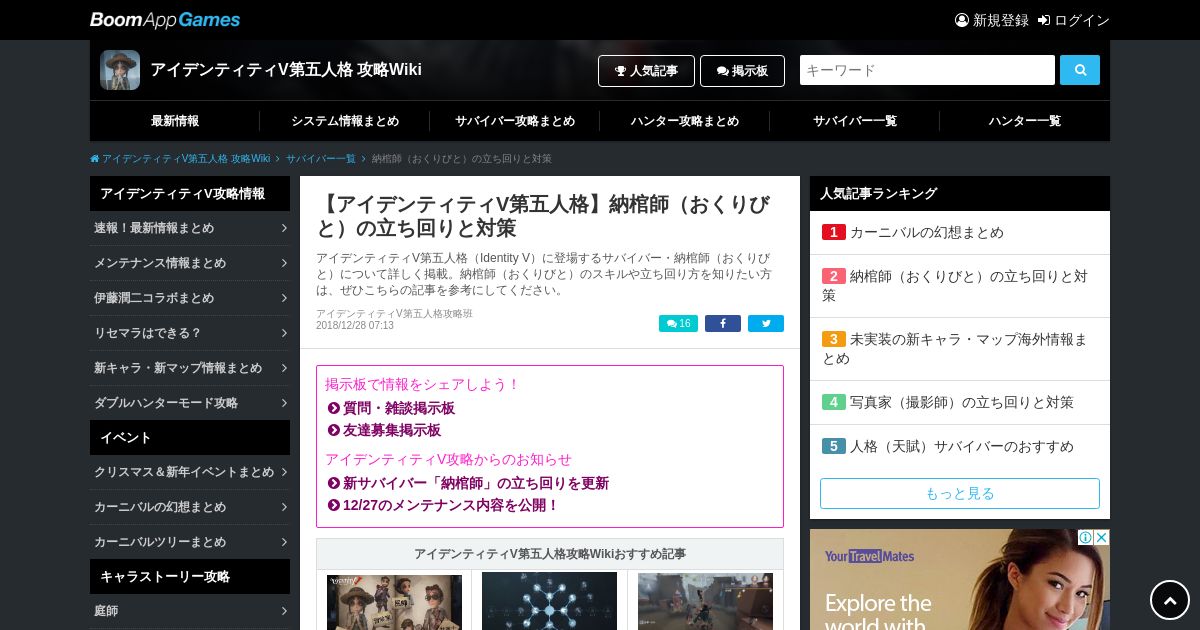Click アイデンティティV第五人格攻略班 author text
The image size is (1200, 630).
pos(394,313)
